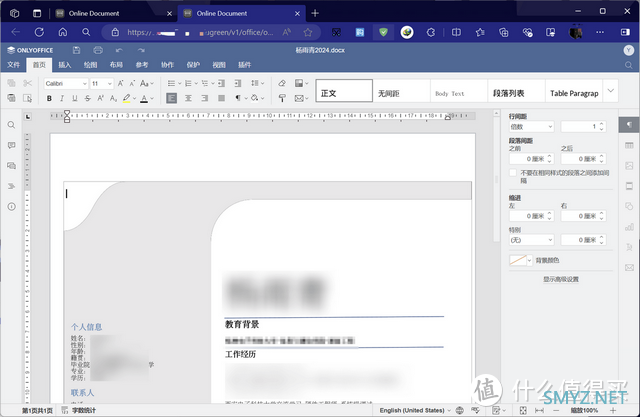Toggle underline formatting
Image resolution: width=640 pixels, height=417 pixels.
pyautogui.click(x=75, y=98)
